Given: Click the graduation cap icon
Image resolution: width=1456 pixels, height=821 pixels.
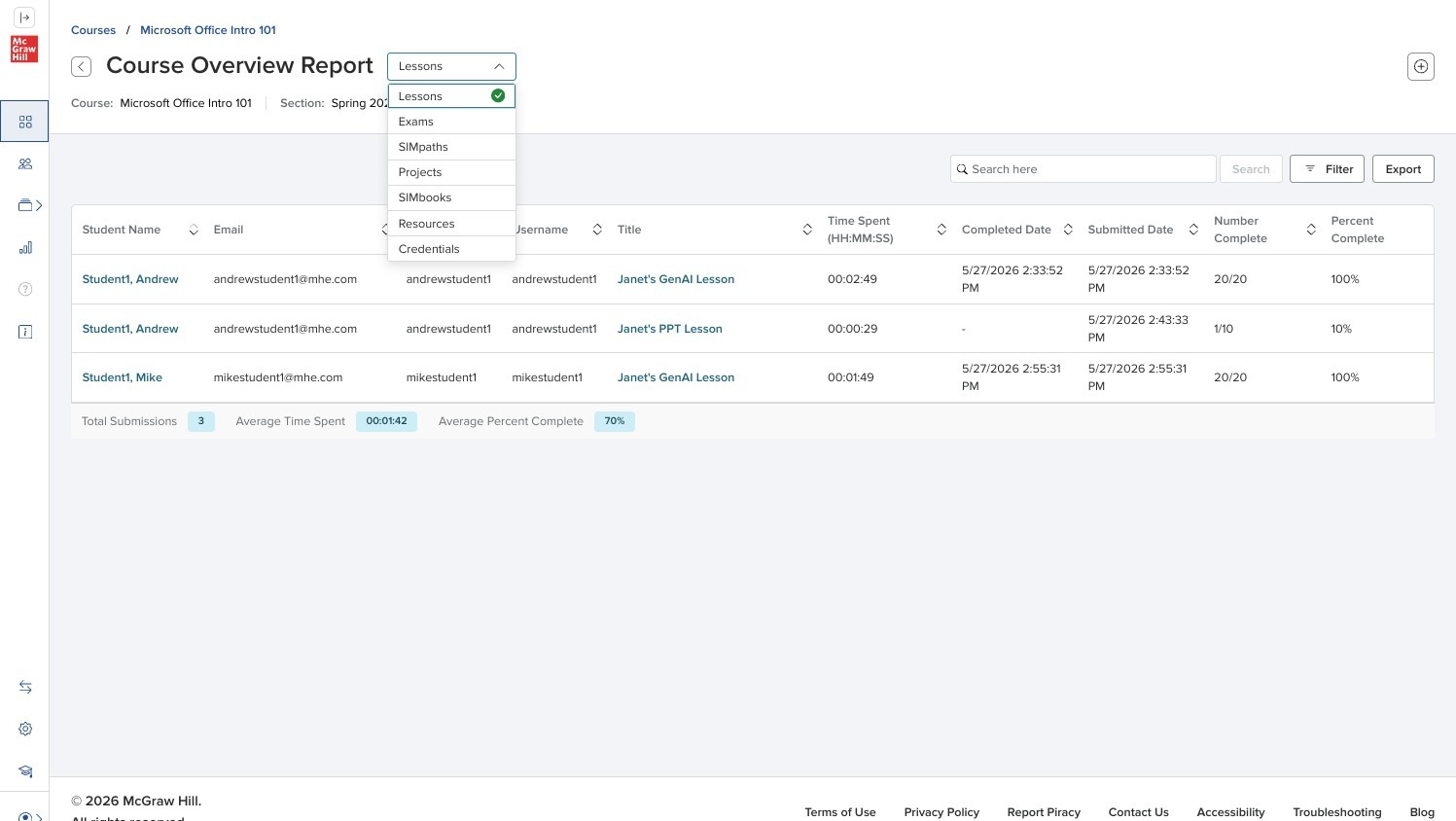Looking at the screenshot, I should click(25, 771).
